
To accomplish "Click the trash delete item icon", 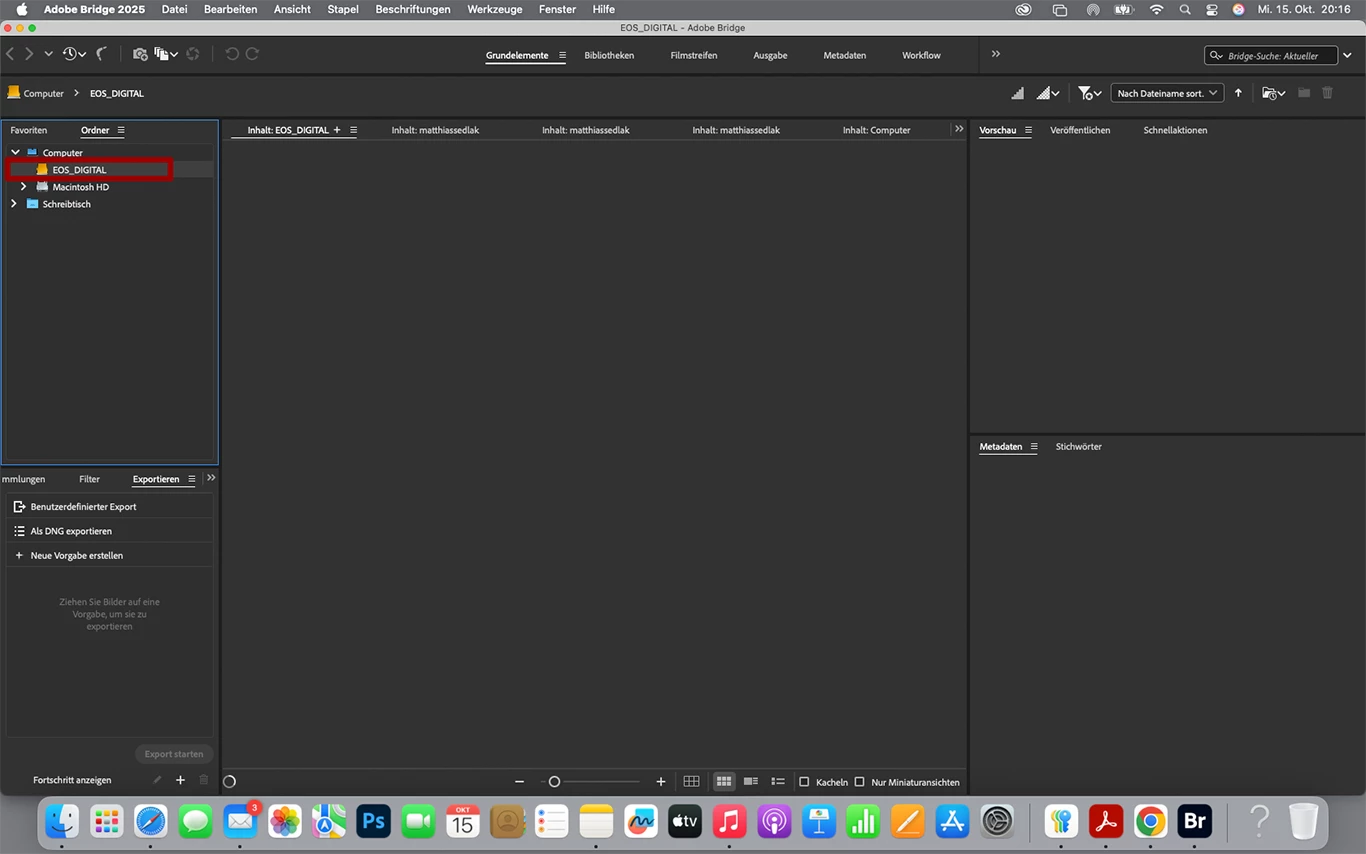I will [x=1328, y=93].
